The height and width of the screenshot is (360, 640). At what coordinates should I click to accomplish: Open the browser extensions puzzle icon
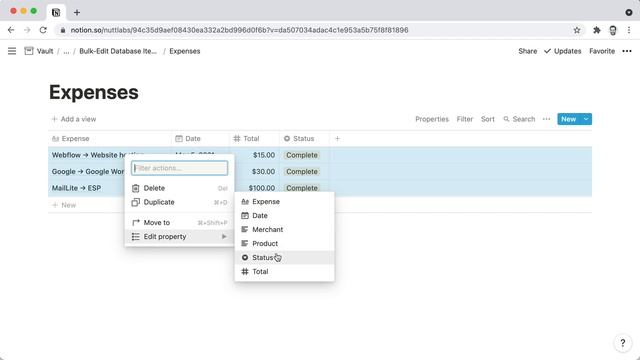tap(597, 30)
